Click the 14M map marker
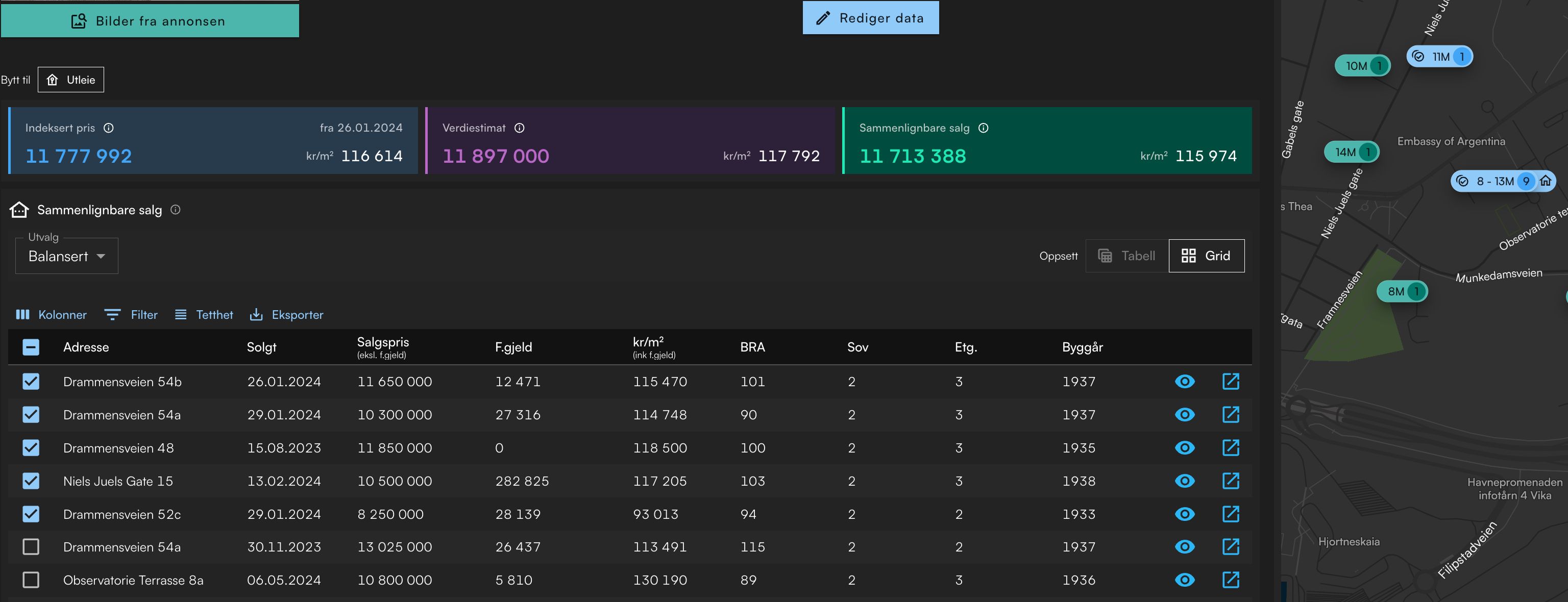Viewport: 1568px width, 602px height. 1350,152
